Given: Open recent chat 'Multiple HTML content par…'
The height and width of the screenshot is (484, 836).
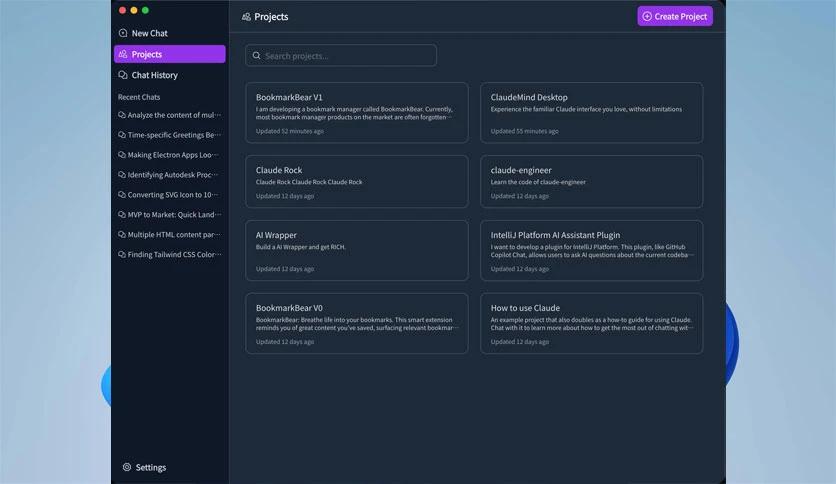Looking at the screenshot, I should click(x=170, y=235).
